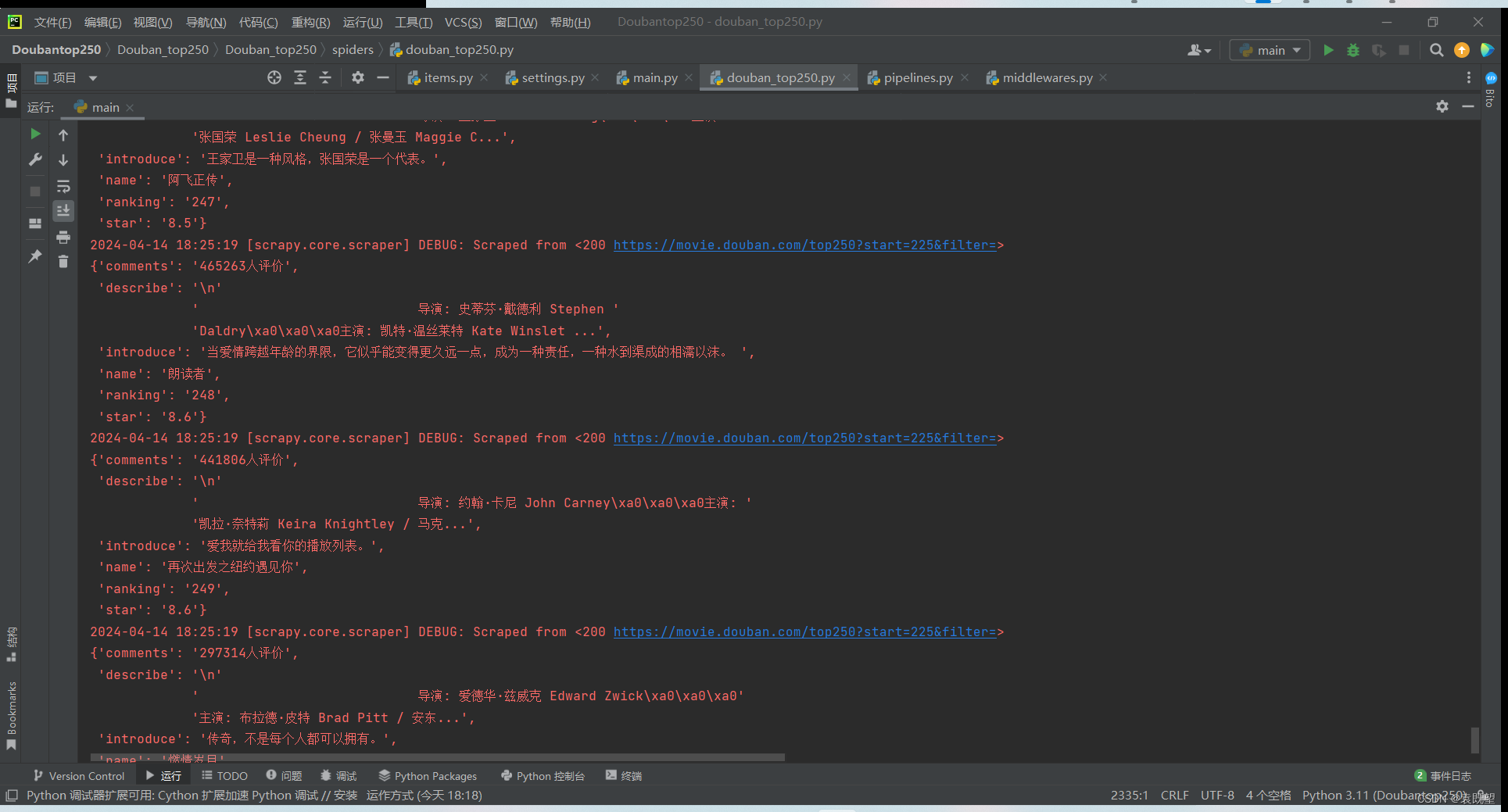
Task: Switch to middlewares.py tab
Action: point(1048,77)
